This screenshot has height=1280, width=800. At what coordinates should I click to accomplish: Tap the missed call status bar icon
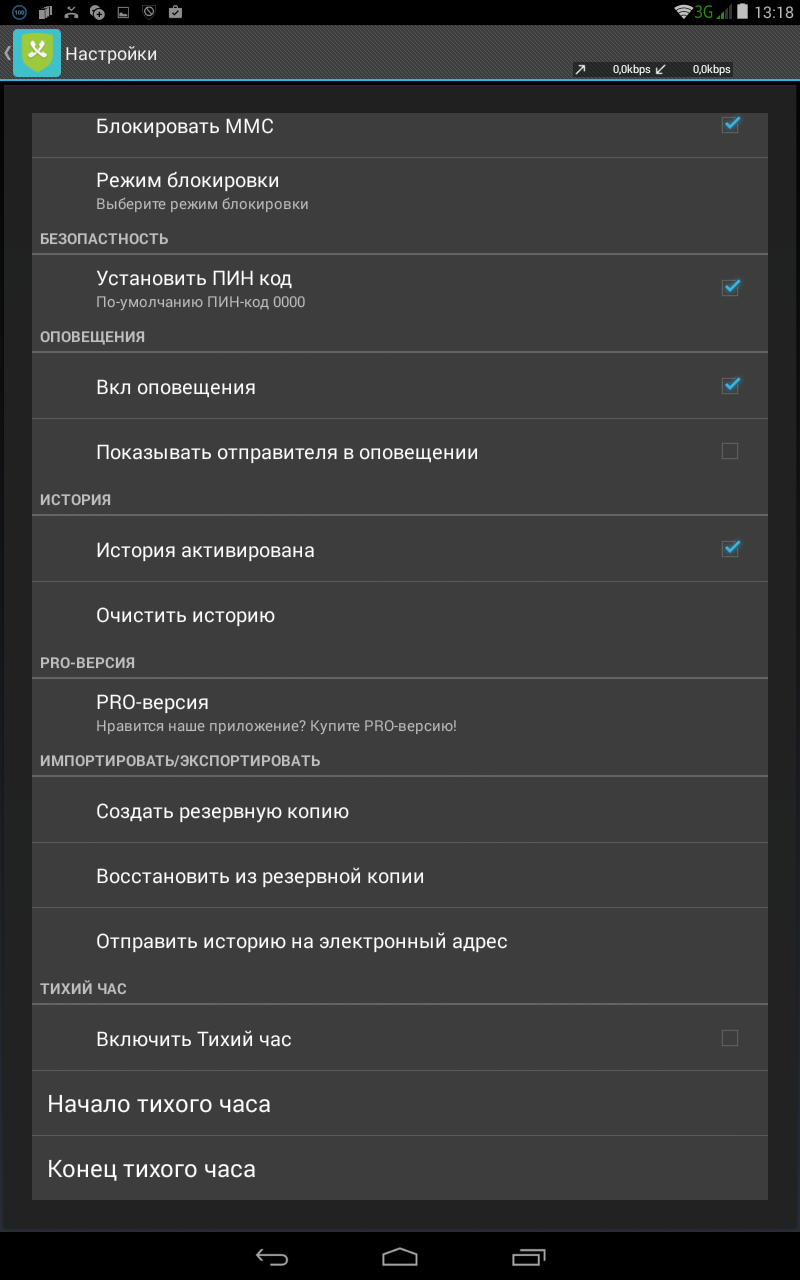pyautogui.click(x=71, y=12)
